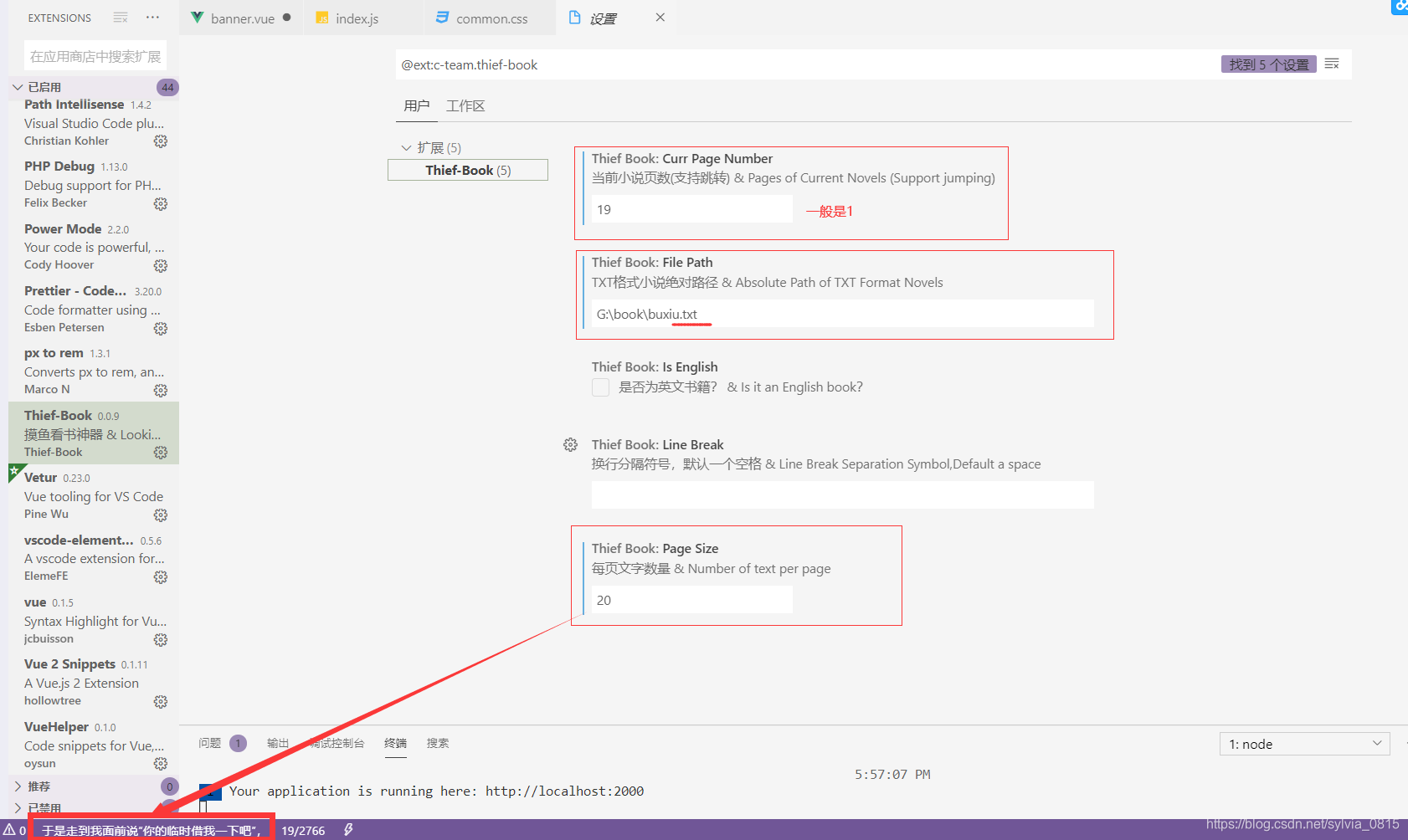
Task: Click page counter 19/2766 in status bar
Action: 303,830
